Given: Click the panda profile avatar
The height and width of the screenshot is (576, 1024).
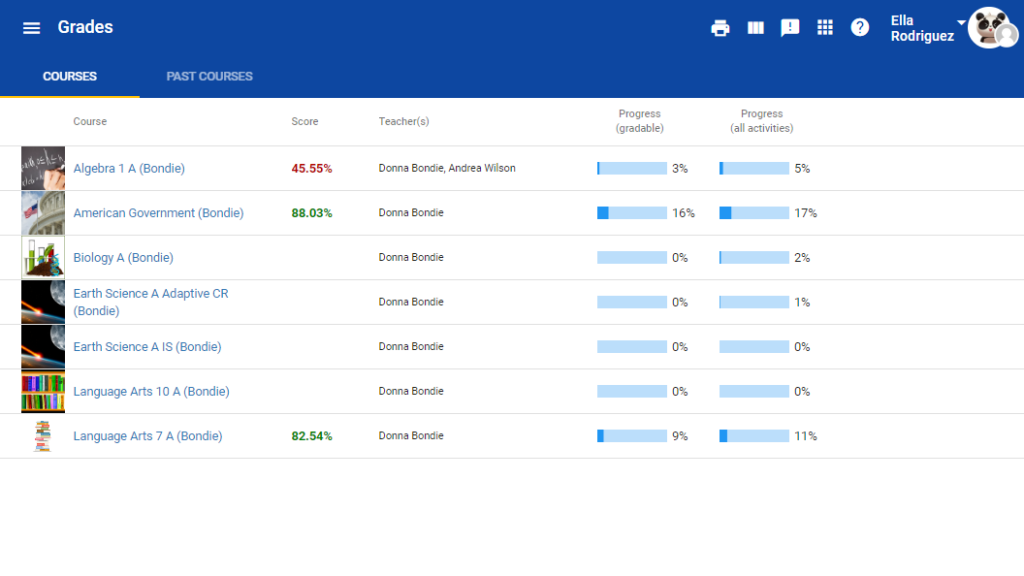Looking at the screenshot, I should pyautogui.click(x=990, y=28).
